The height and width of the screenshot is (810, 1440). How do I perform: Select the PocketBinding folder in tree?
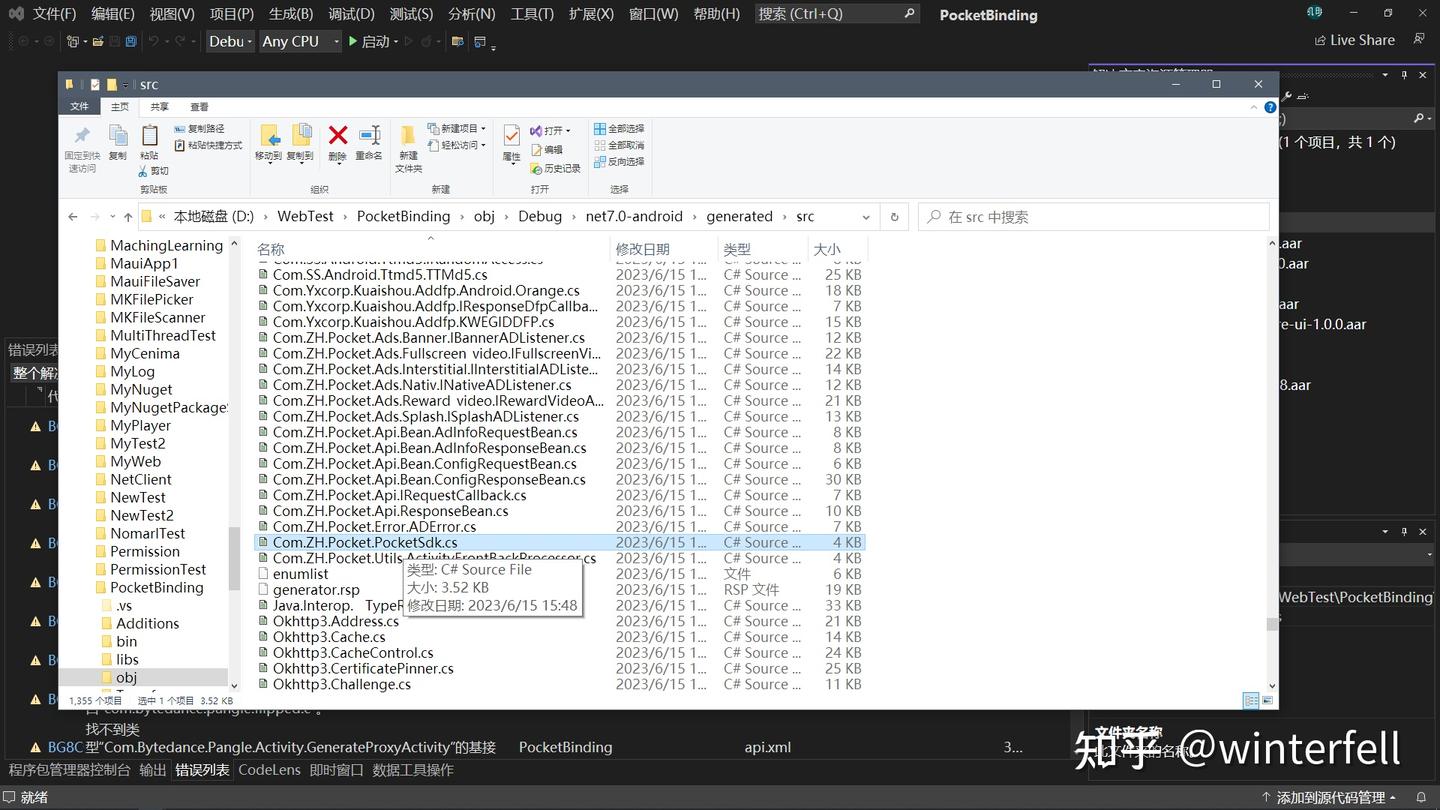point(156,587)
